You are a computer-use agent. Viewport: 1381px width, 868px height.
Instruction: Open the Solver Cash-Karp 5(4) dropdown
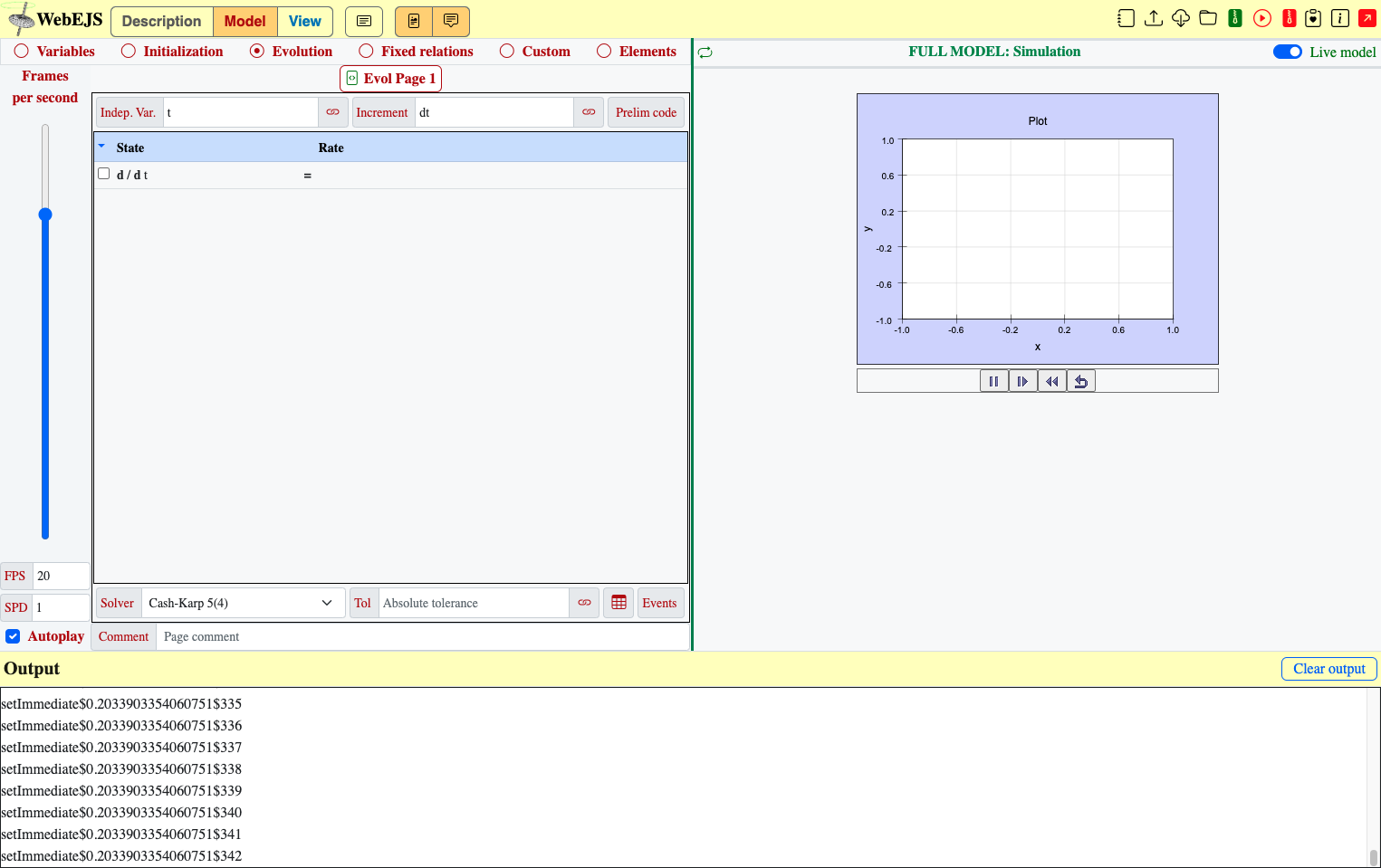click(243, 603)
